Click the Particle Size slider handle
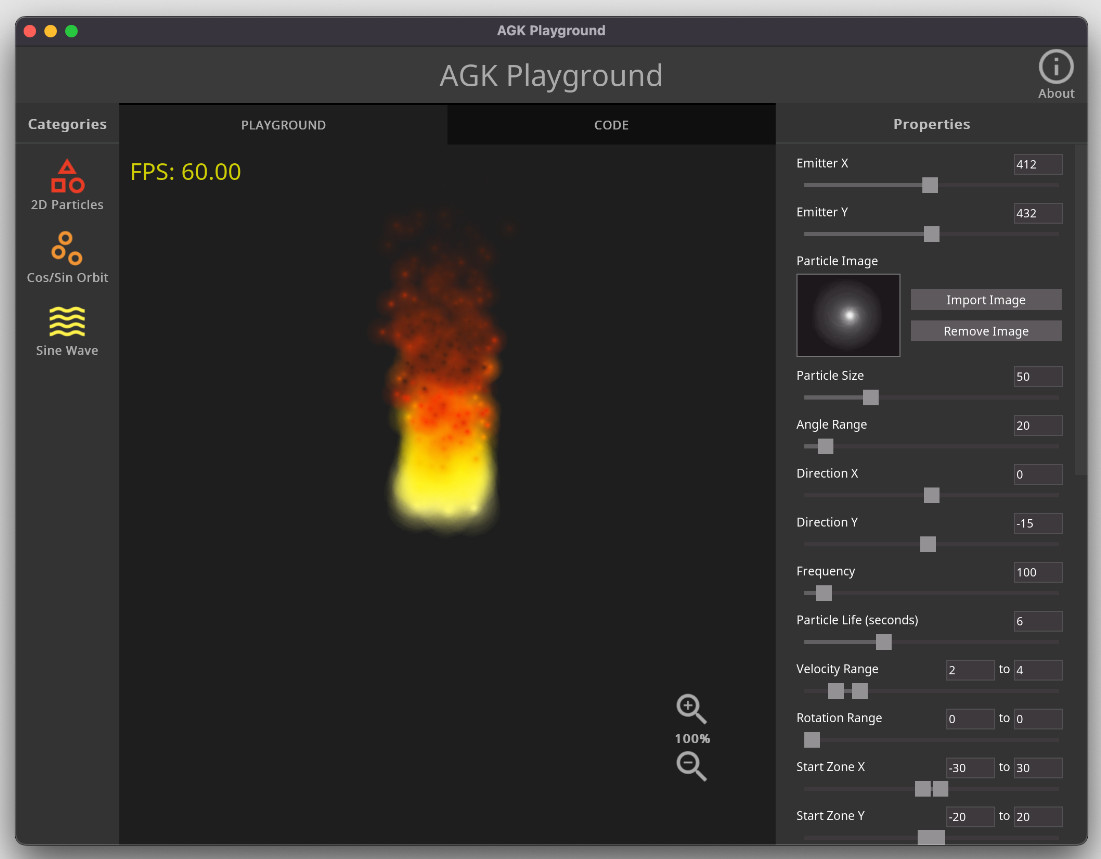Viewport: 1101px width, 859px height. tap(870, 398)
